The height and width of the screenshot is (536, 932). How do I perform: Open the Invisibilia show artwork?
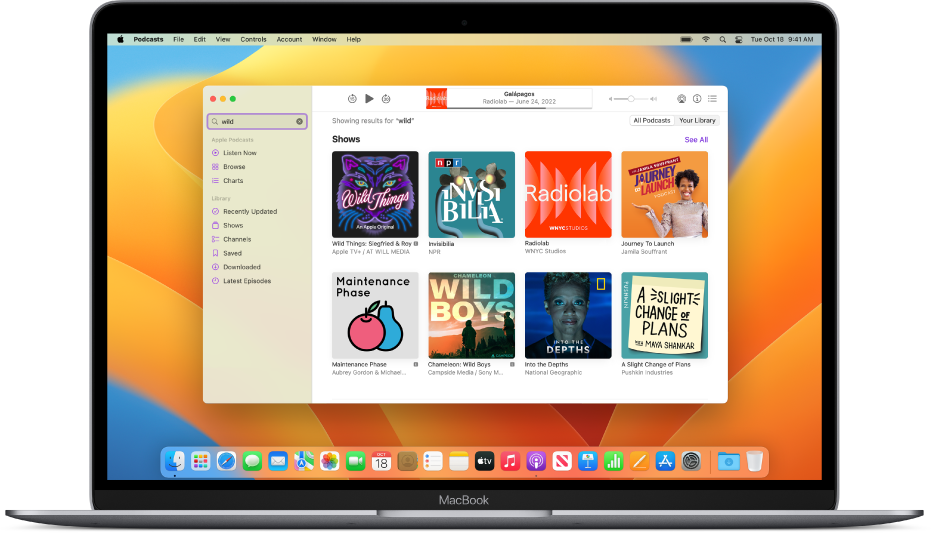(472, 194)
